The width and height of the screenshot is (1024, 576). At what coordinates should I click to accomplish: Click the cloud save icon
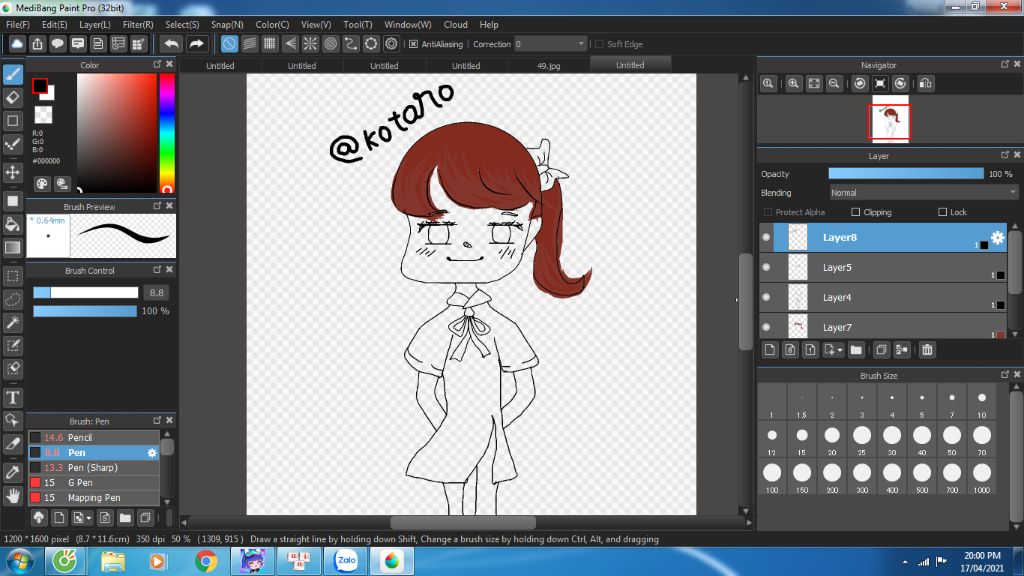click(17, 44)
